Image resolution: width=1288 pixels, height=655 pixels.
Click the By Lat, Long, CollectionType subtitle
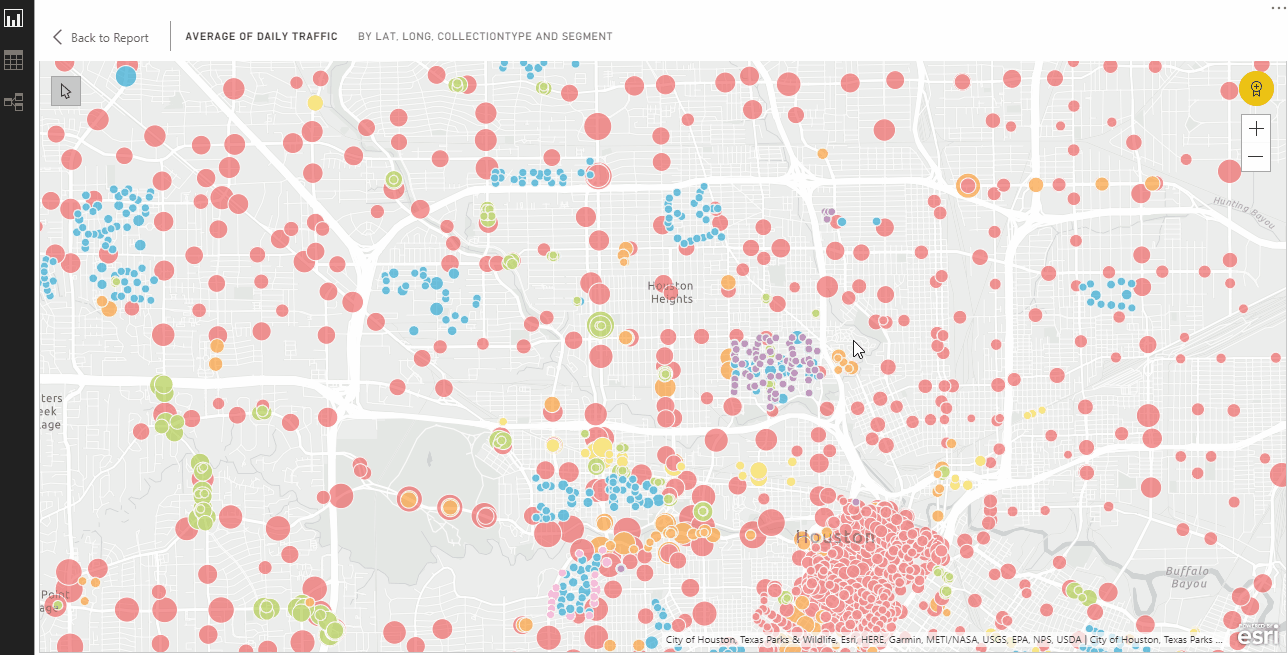485,37
